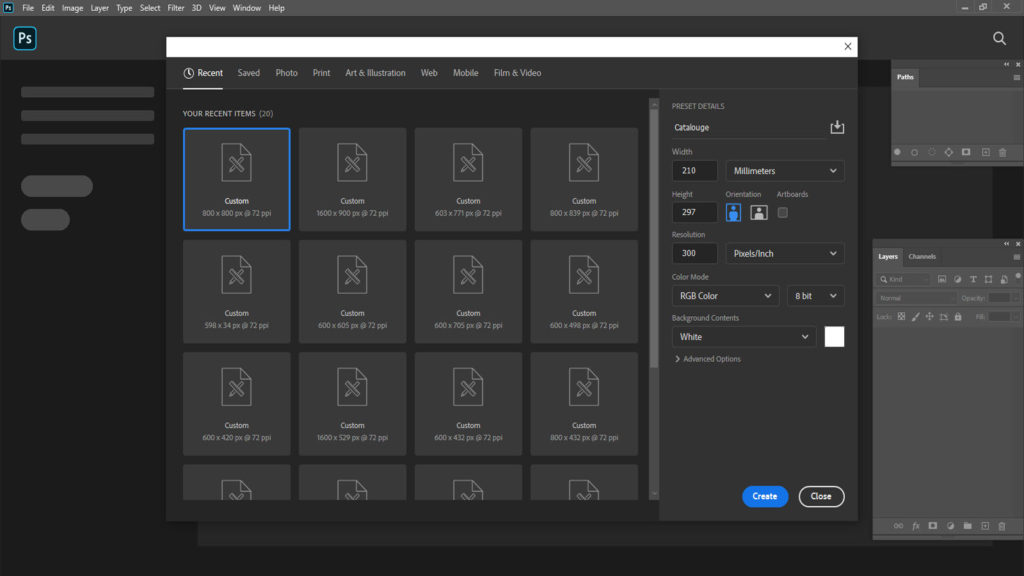The height and width of the screenshot is (576, 1024).
Task: Save document preset icon next to Catalouge
Action: click(837, 127)
